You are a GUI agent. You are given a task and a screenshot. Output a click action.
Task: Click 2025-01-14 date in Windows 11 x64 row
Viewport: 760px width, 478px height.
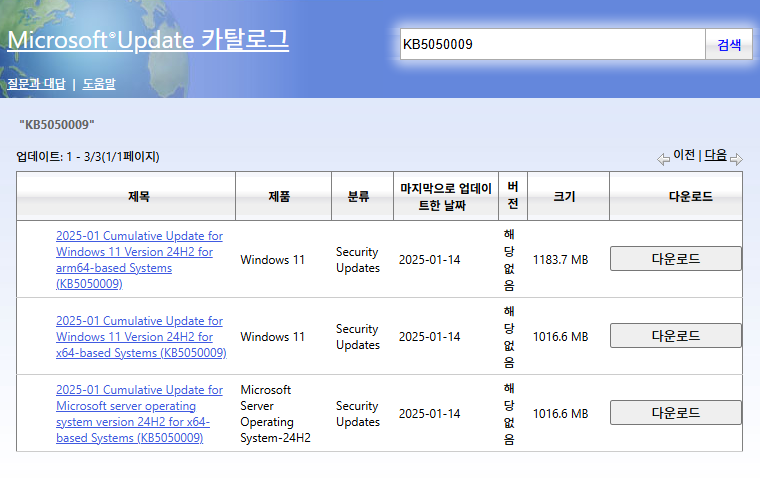pyautogui.click(x=429, y=337)
